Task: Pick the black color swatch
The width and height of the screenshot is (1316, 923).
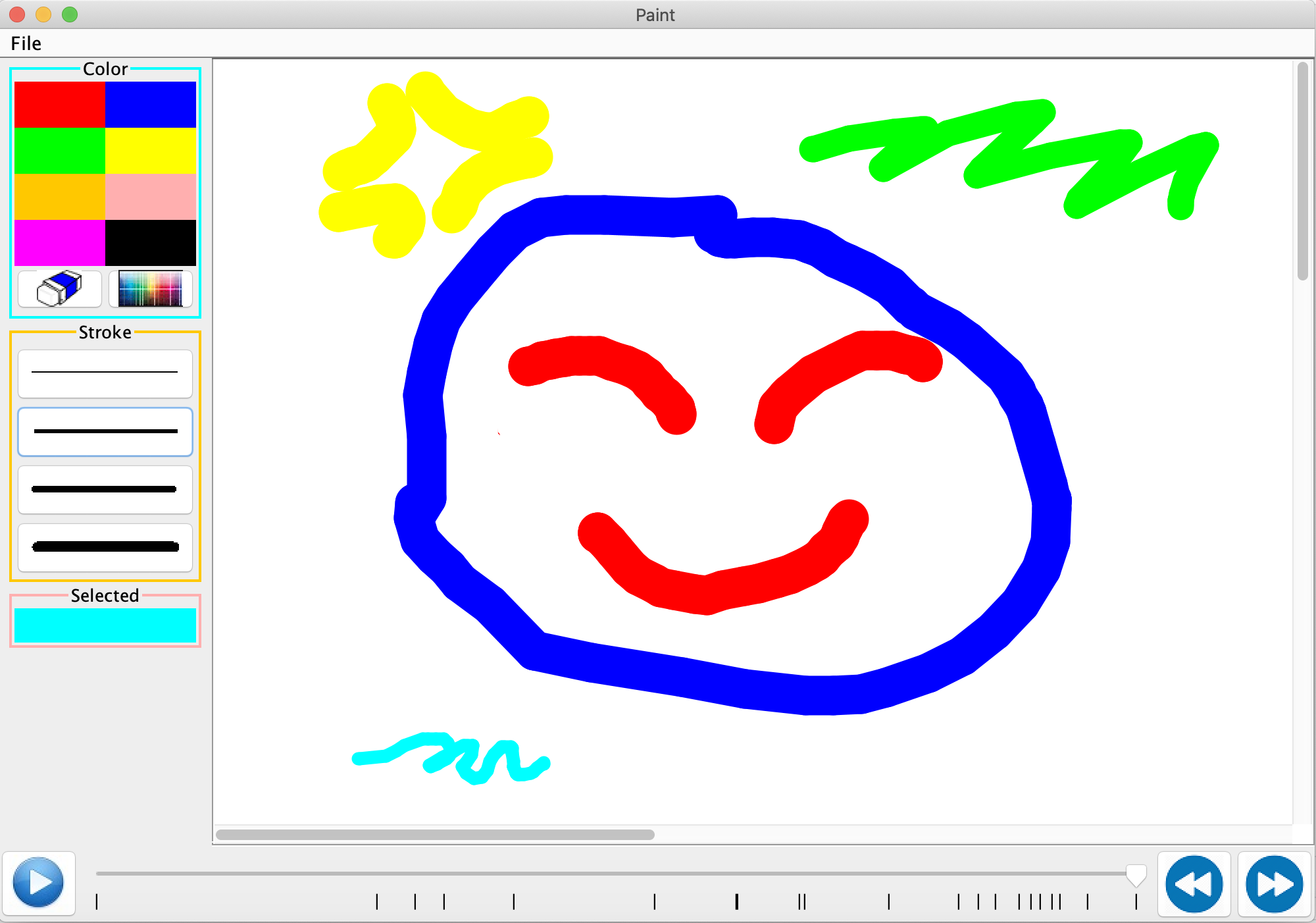Action: pos(151,243)
